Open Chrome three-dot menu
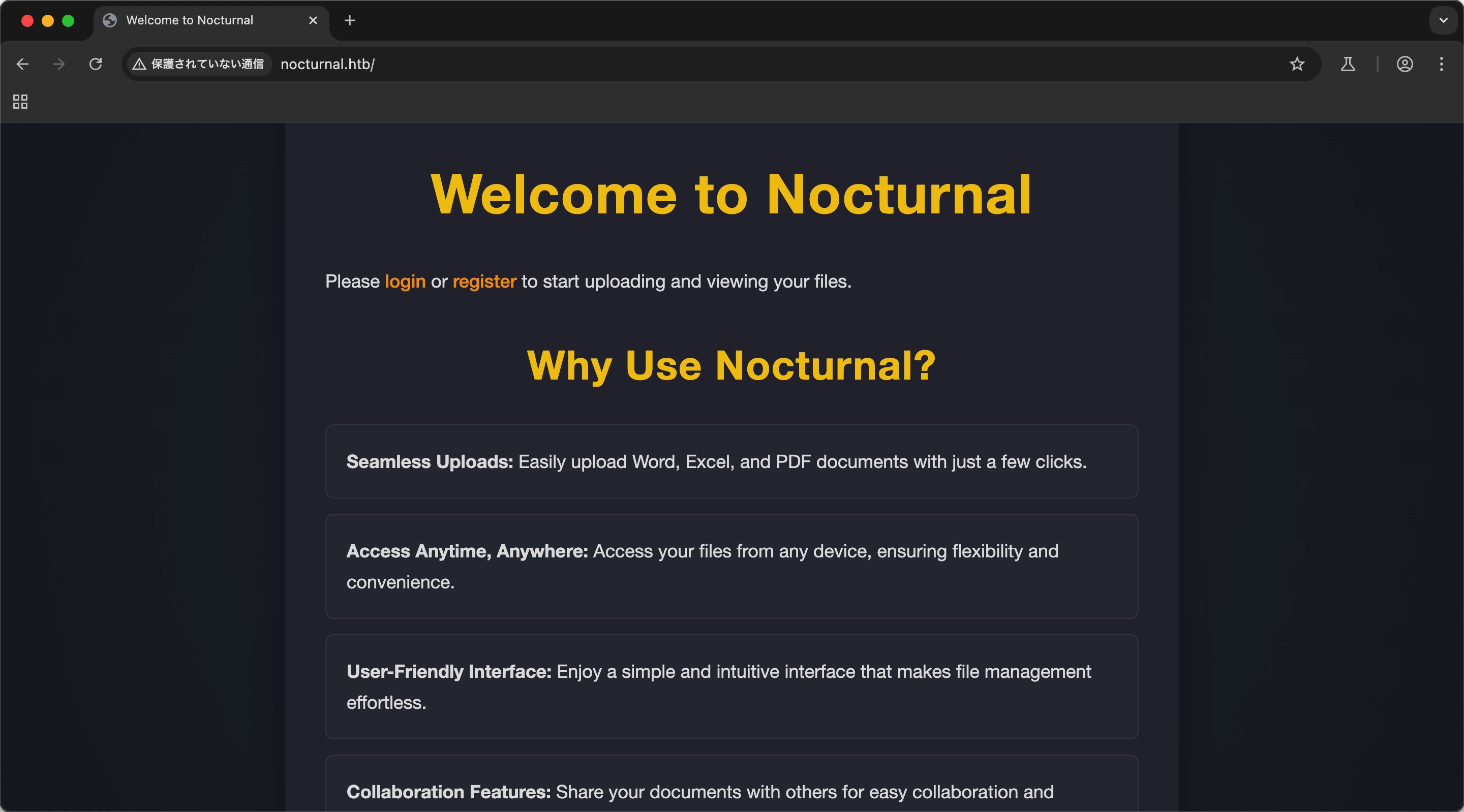The width and height of the screenshot is (1464, 812). click(1441, 64)
